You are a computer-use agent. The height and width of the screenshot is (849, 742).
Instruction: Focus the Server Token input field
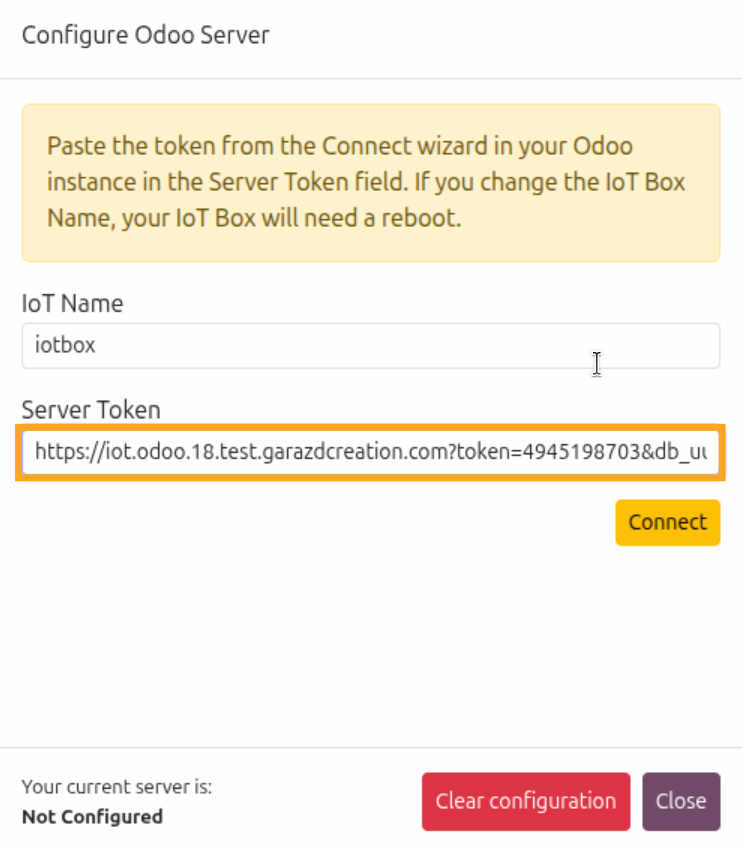370,452
